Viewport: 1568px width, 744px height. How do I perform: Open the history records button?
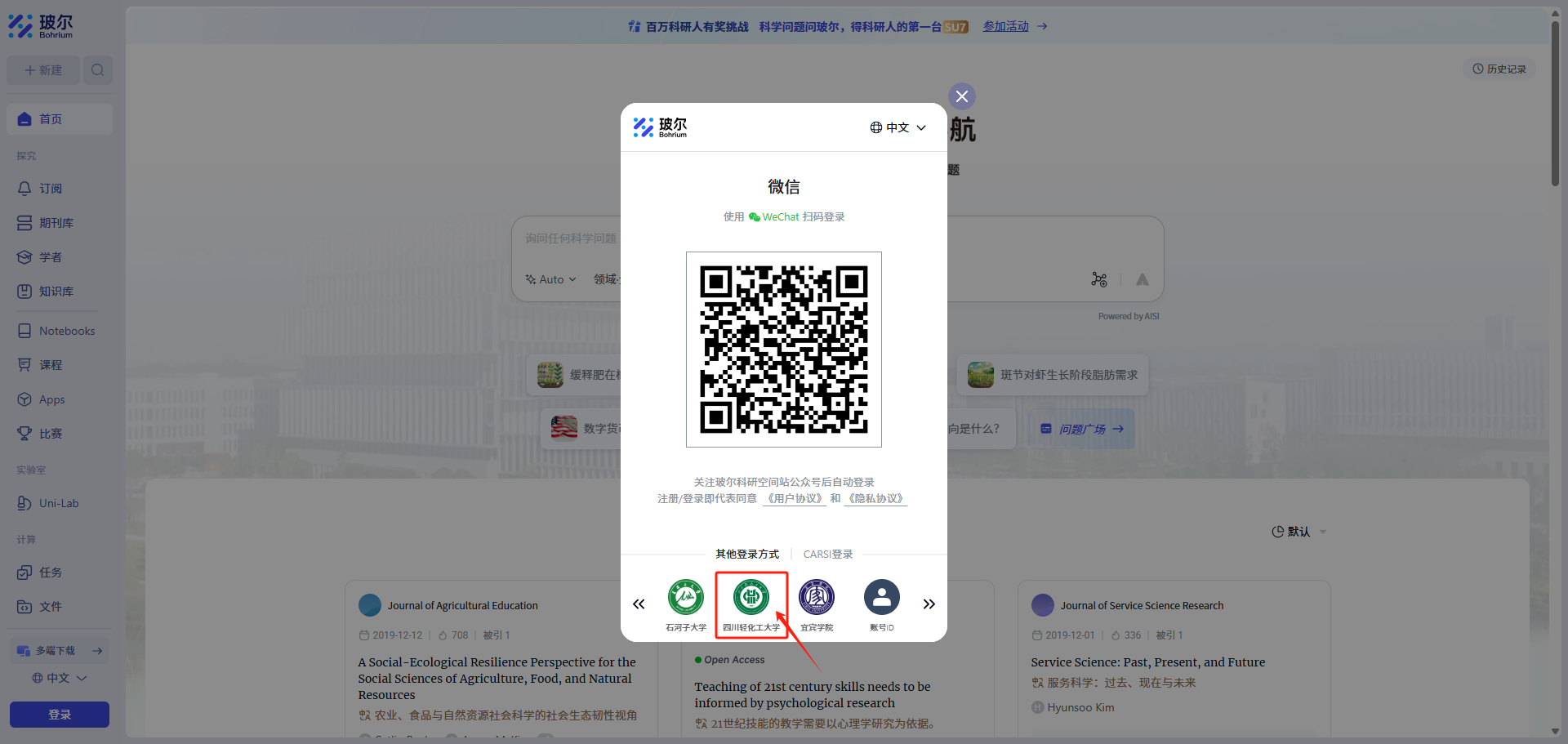(1499, 69)
